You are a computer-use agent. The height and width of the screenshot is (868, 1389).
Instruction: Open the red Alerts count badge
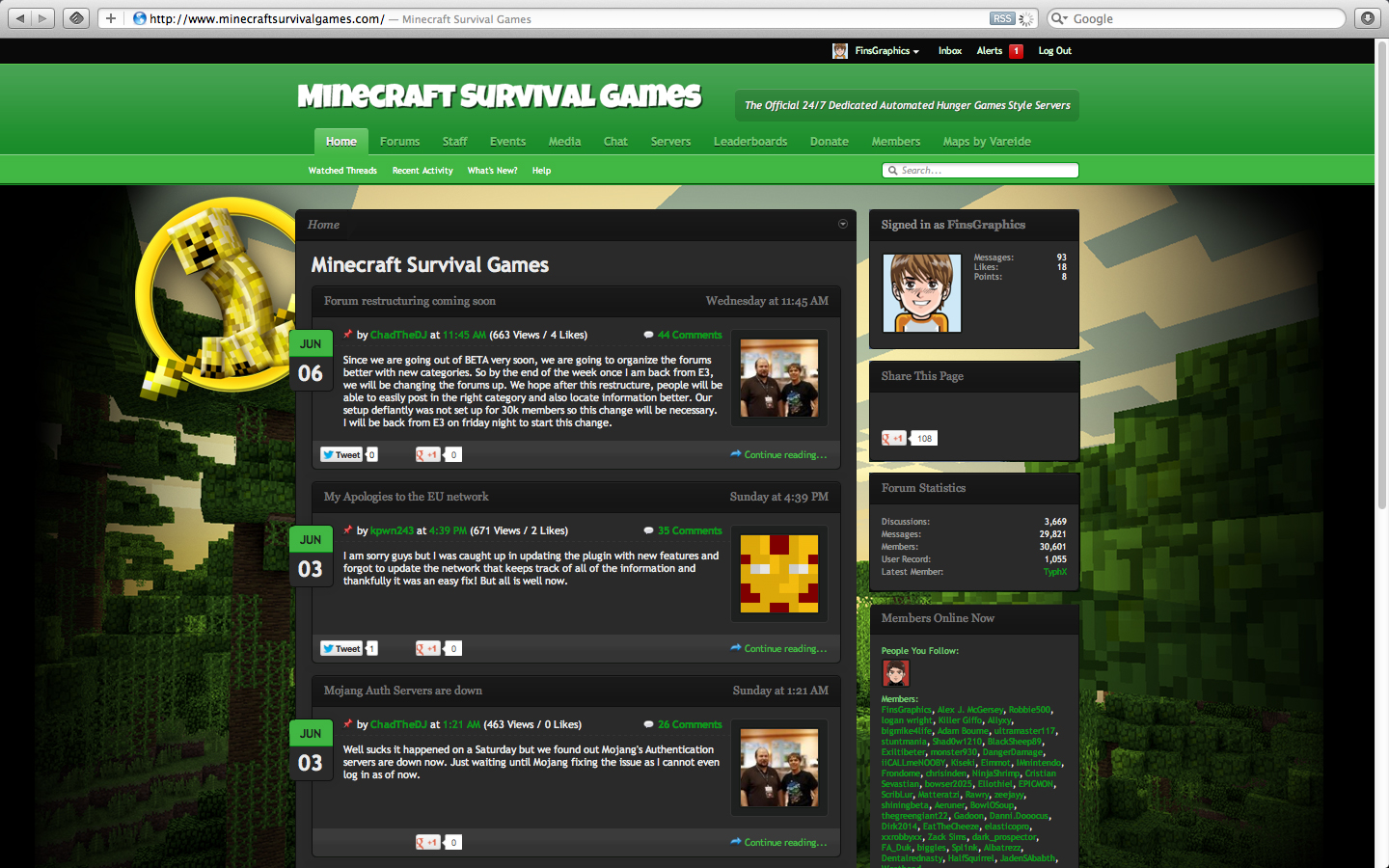click(x=1016, y=51)
